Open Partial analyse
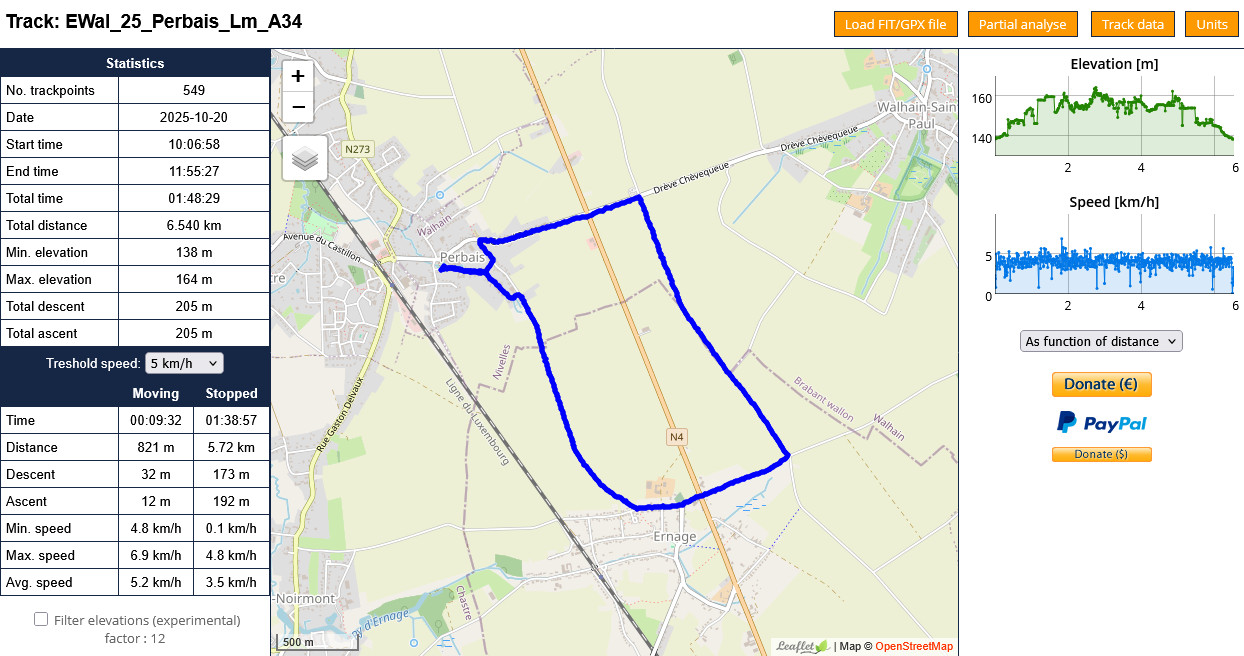The width and height of the screenshot is (1244, 656). pyautogui.click(x=1022, y=24)
